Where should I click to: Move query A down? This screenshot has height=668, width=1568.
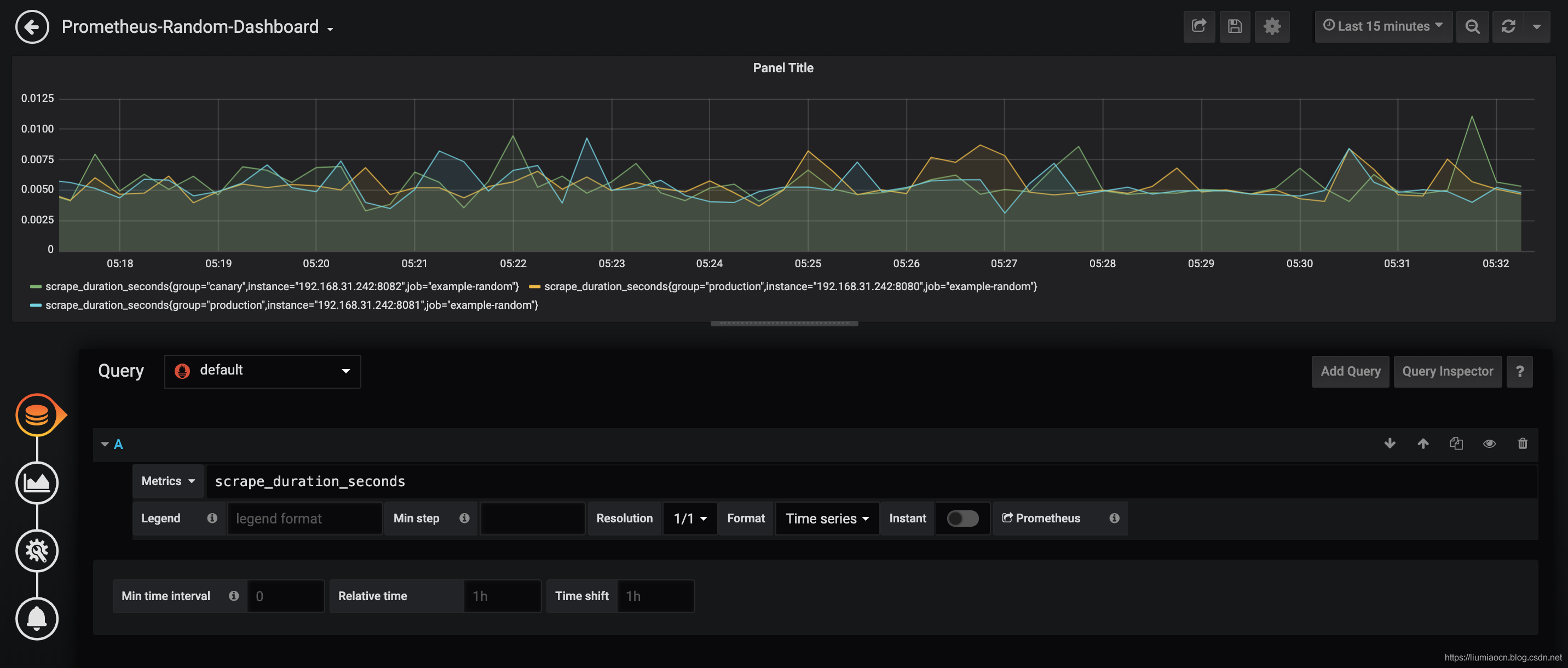click(1390, 444)
